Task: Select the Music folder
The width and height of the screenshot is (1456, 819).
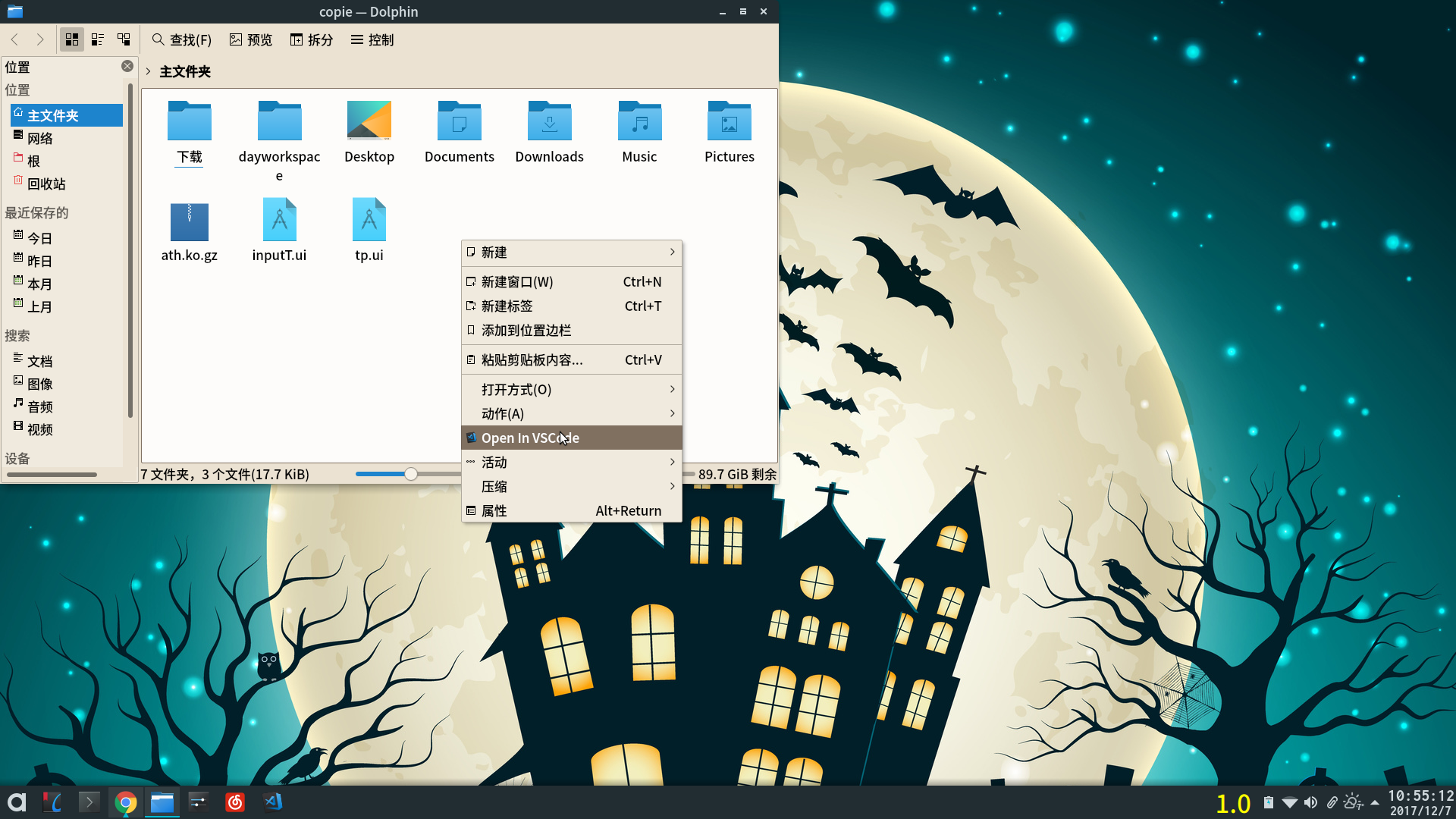Action: click(x=639, y=121)
